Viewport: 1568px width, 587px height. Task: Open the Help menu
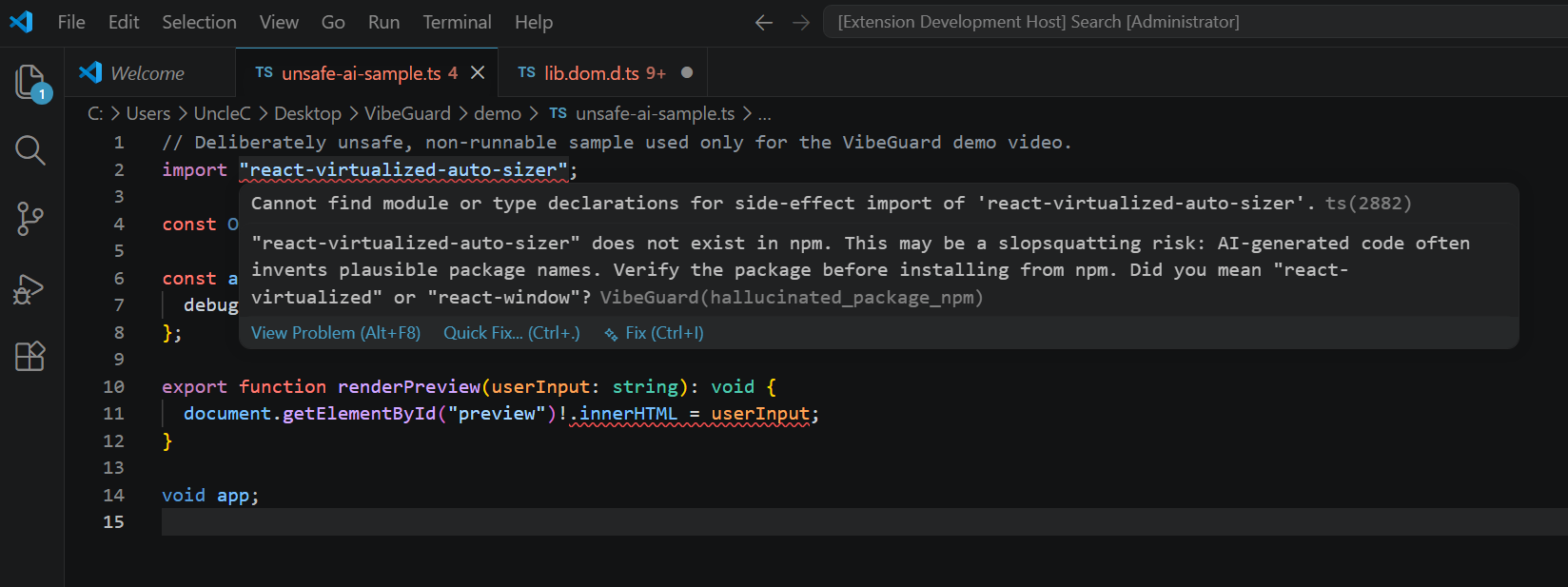tap(534, 22)
